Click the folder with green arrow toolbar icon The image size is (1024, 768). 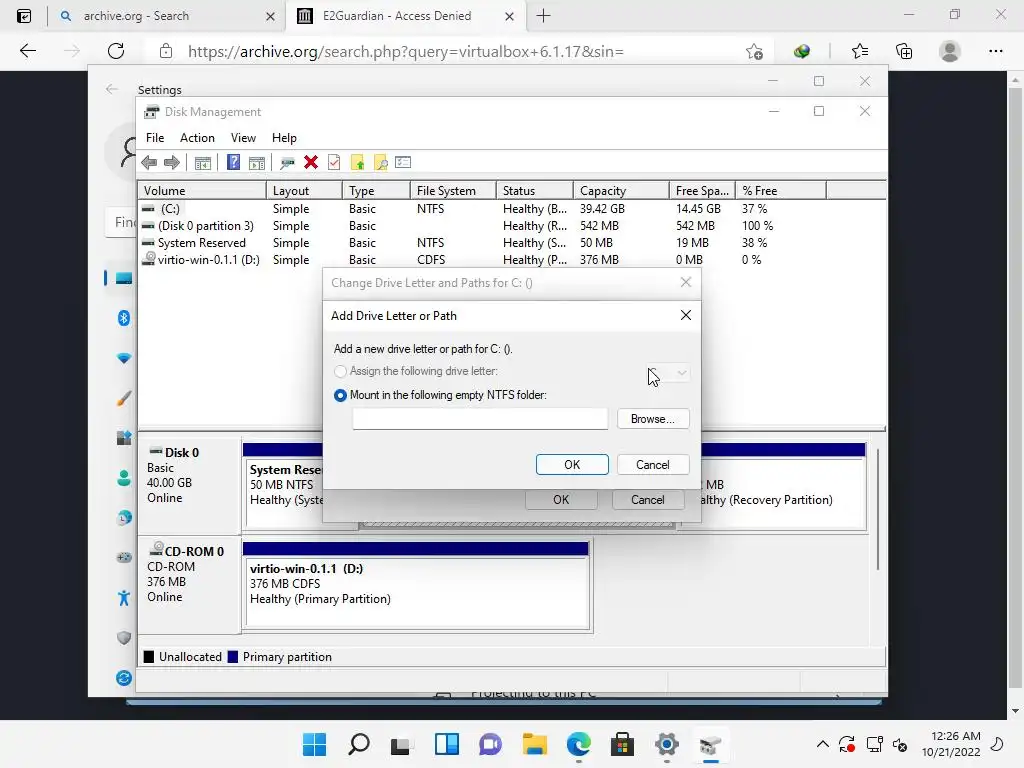tap(357, 163)
